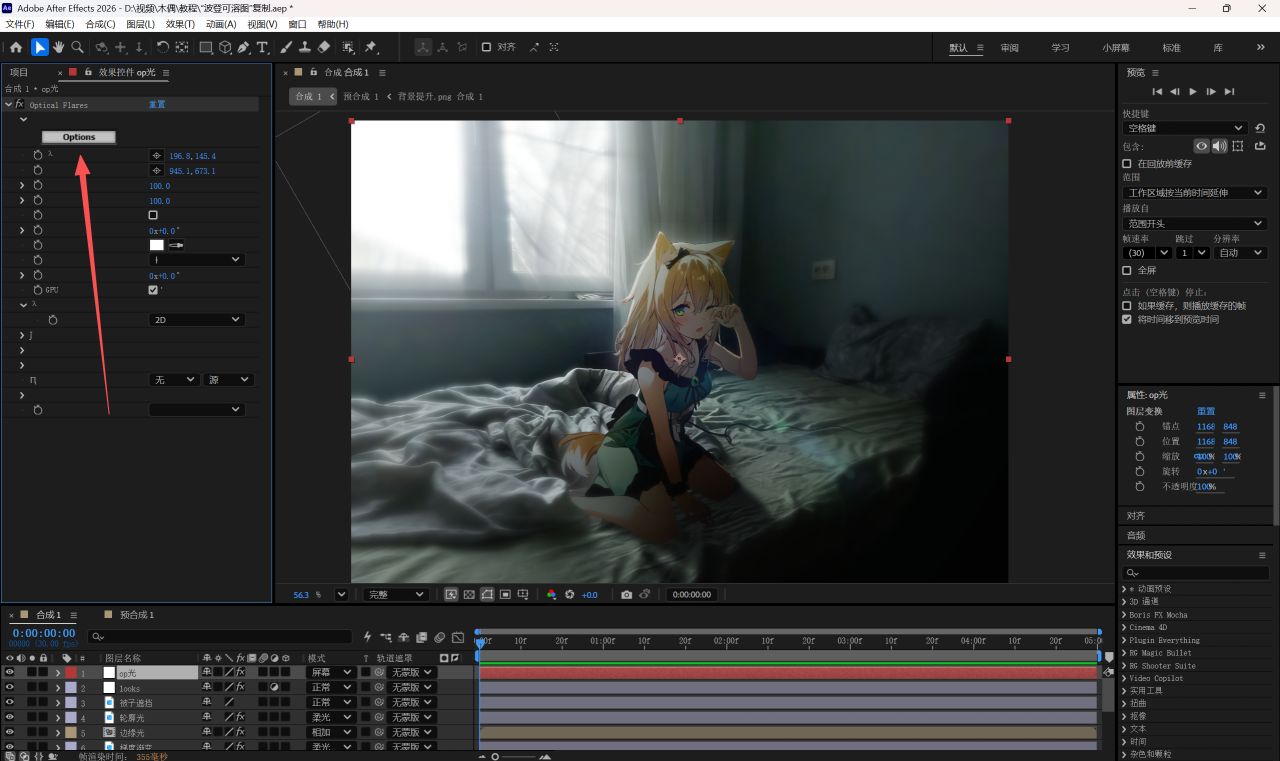Jump to the first frame
The height and width of the screenshot is (761, 1280).
(1157, 92)
